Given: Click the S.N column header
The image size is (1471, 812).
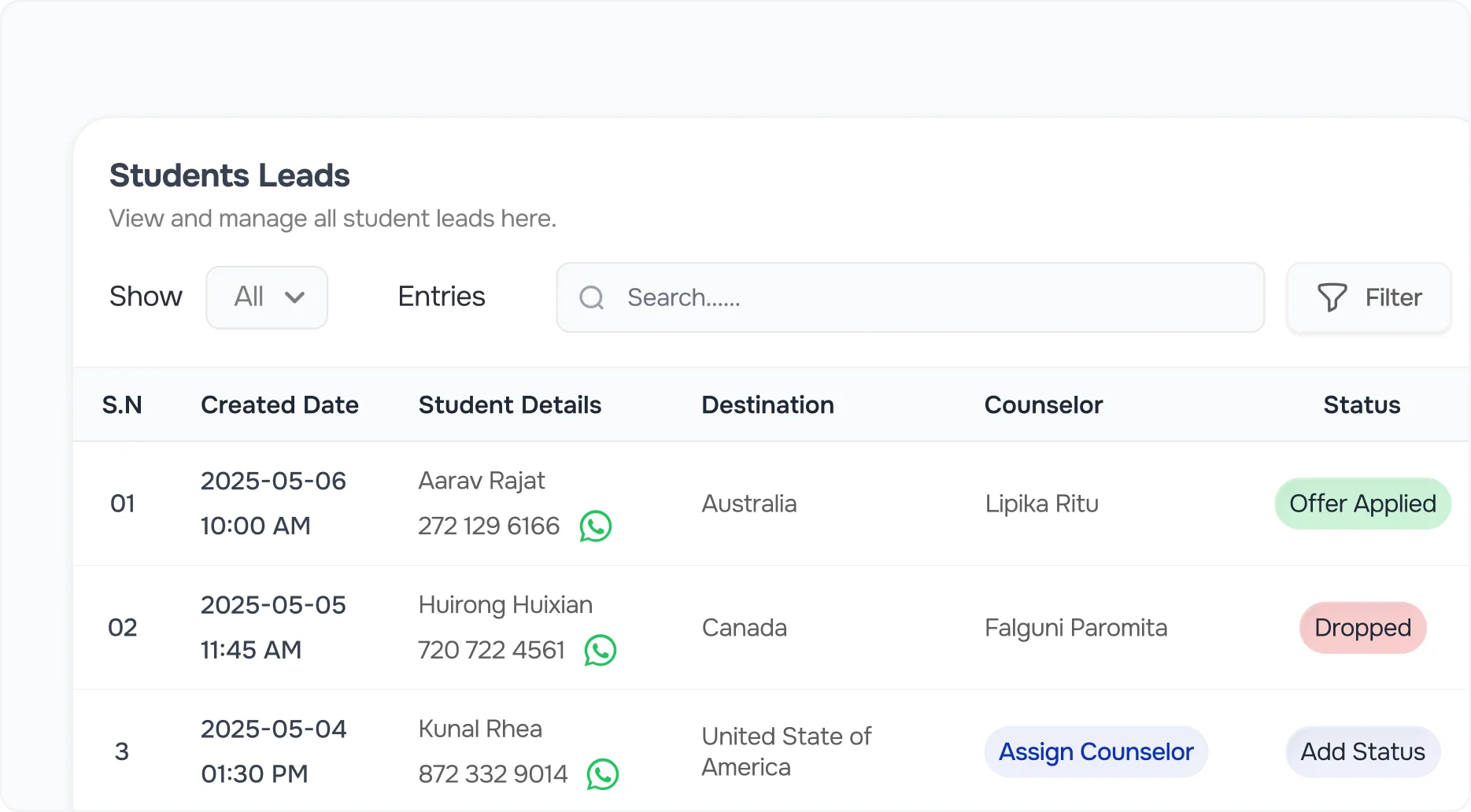Looking at the screenshot, I should pos(122,405).
